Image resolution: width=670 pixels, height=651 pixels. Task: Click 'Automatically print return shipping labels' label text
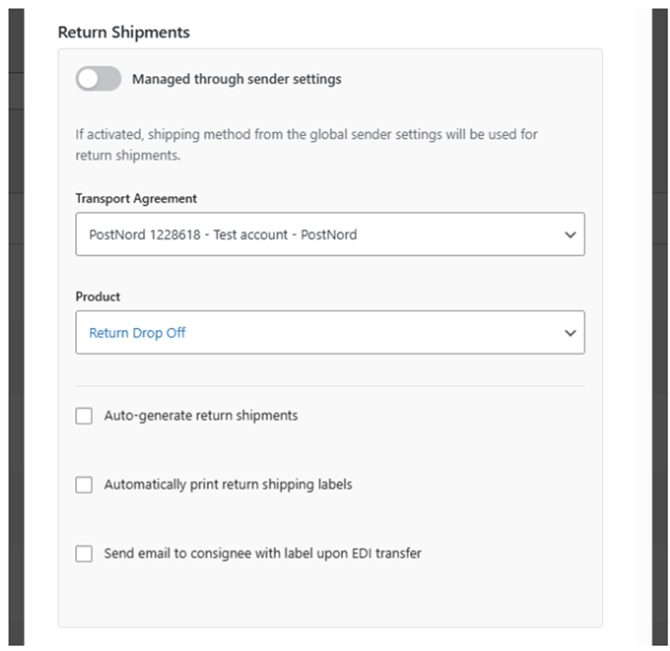click(228, 484)
